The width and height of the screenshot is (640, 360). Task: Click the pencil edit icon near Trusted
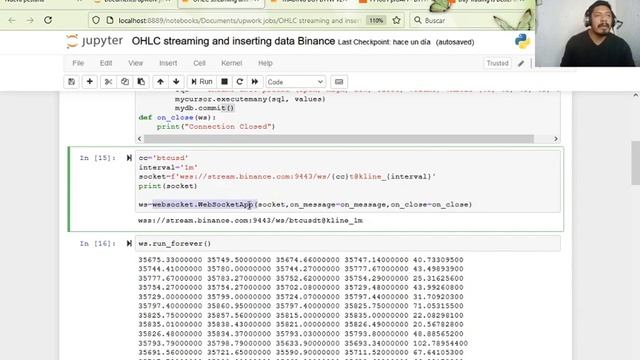(x=521, y=63)
